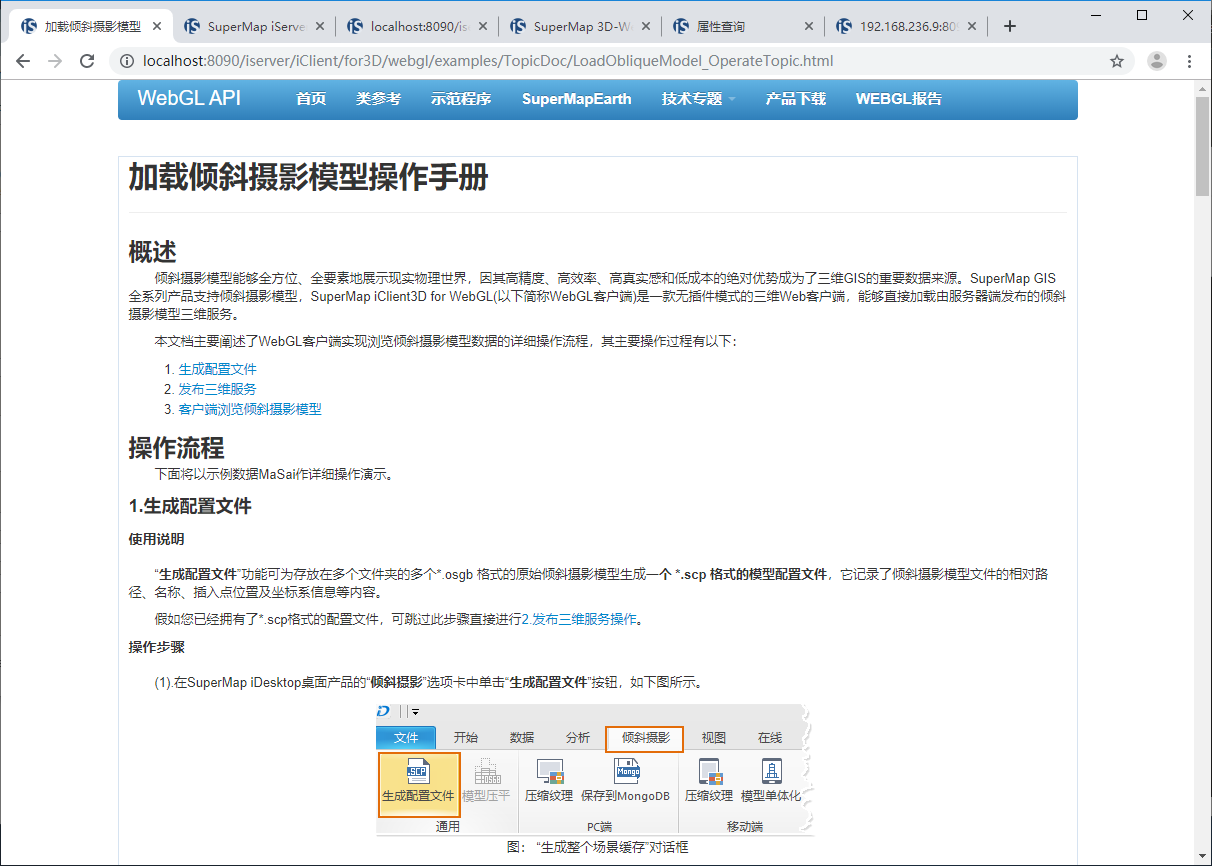Viewport: 1212px width, 866px height.
Task: Switch to the SuperMap 3D-W tab
Action: tap(579, 27)
